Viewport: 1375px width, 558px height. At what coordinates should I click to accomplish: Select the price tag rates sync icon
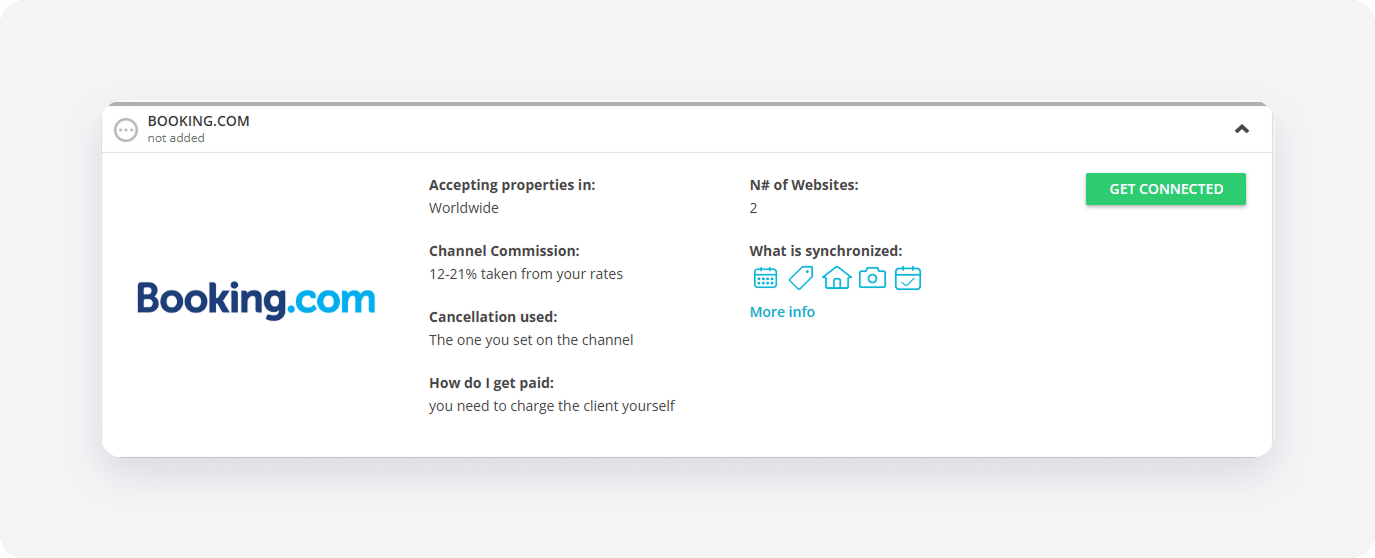(x=801, y=278)
